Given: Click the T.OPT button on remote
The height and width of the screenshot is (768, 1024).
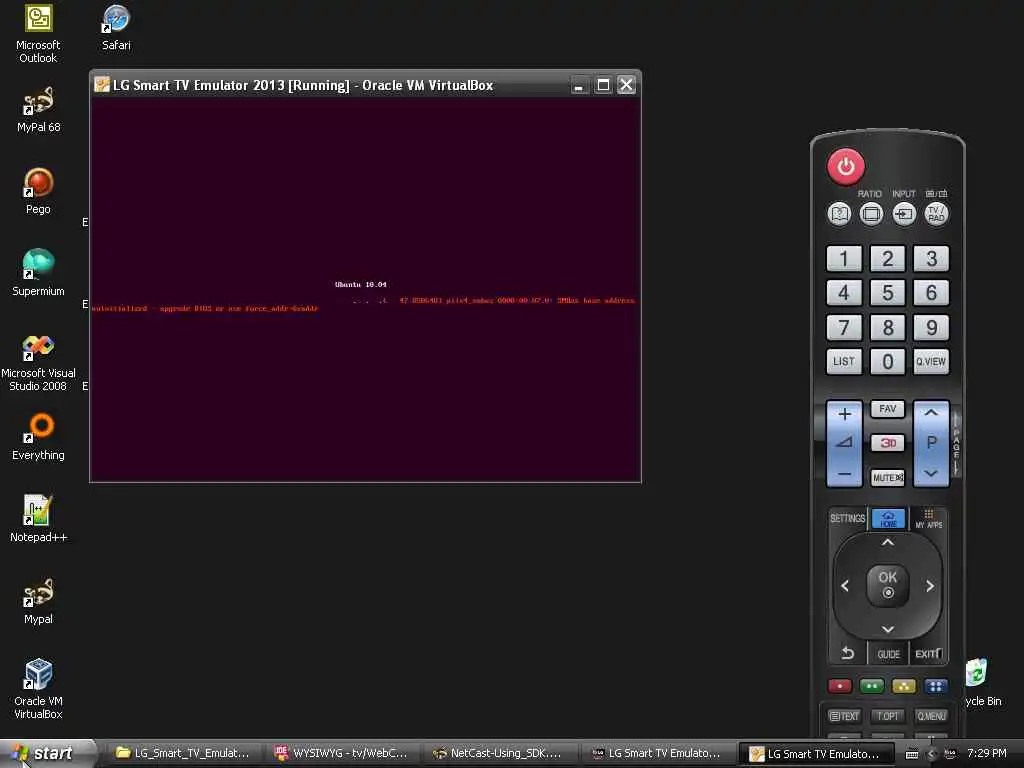Looking at the screenshot, I should 888,716.
